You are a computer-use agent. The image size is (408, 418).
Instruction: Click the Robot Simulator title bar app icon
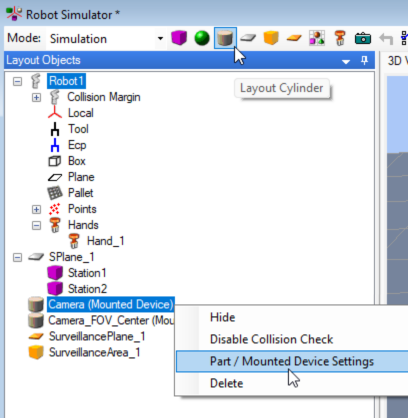click(x=14, y=14)
